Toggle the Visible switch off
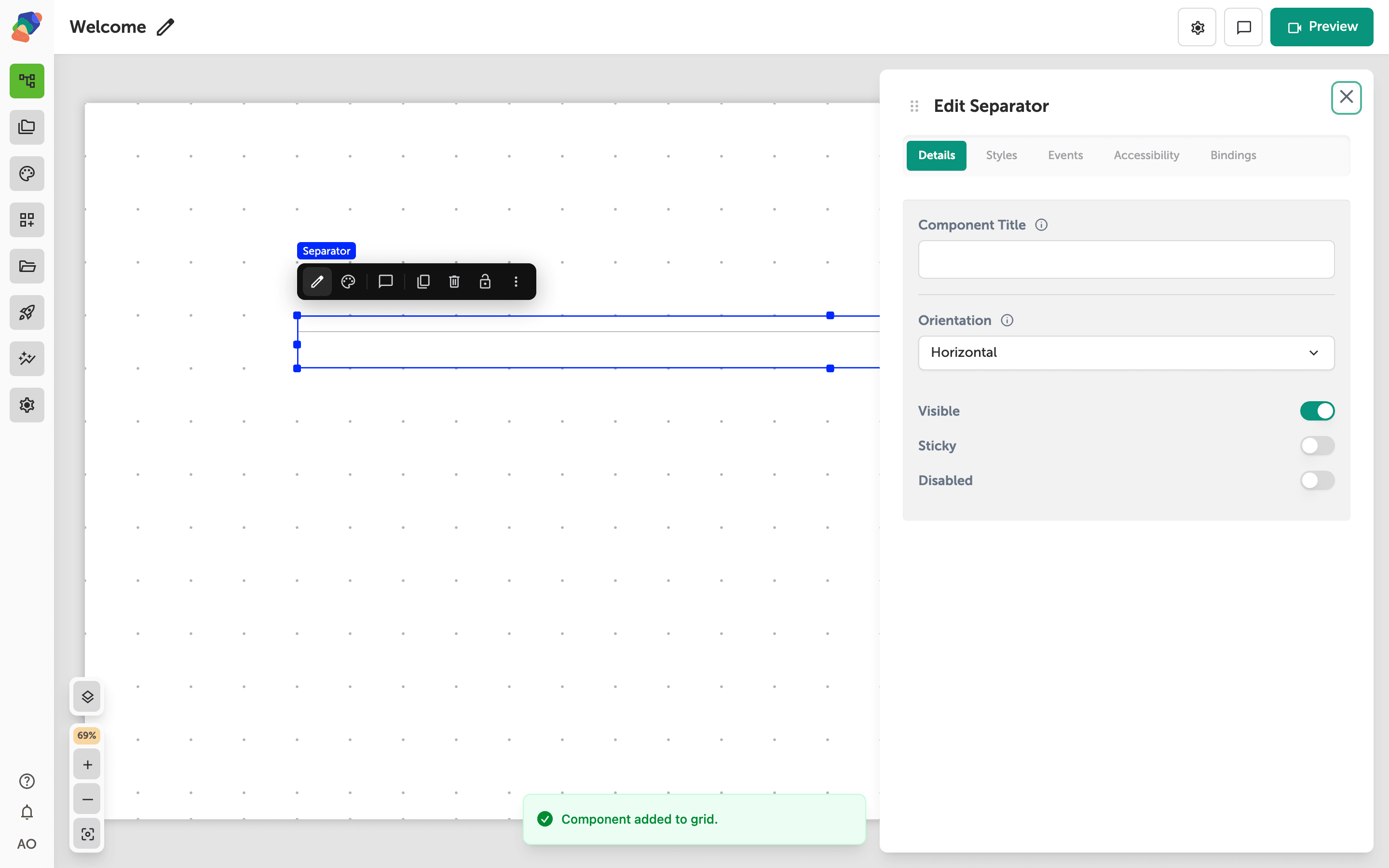The width and height of the screenshot is (1389, 868). point(1317,411)
